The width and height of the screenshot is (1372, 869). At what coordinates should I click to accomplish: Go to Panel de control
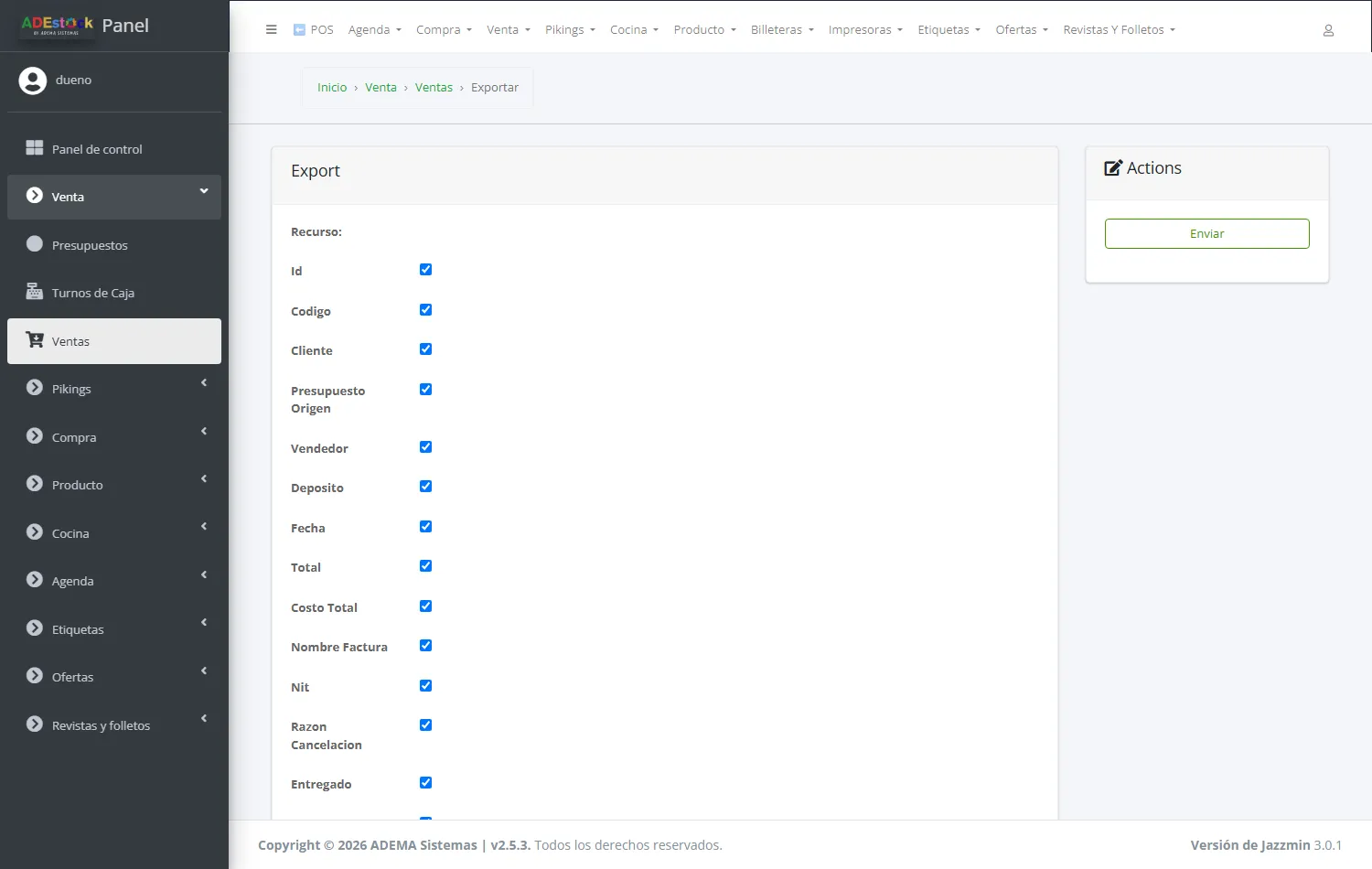tap(114, 149)
